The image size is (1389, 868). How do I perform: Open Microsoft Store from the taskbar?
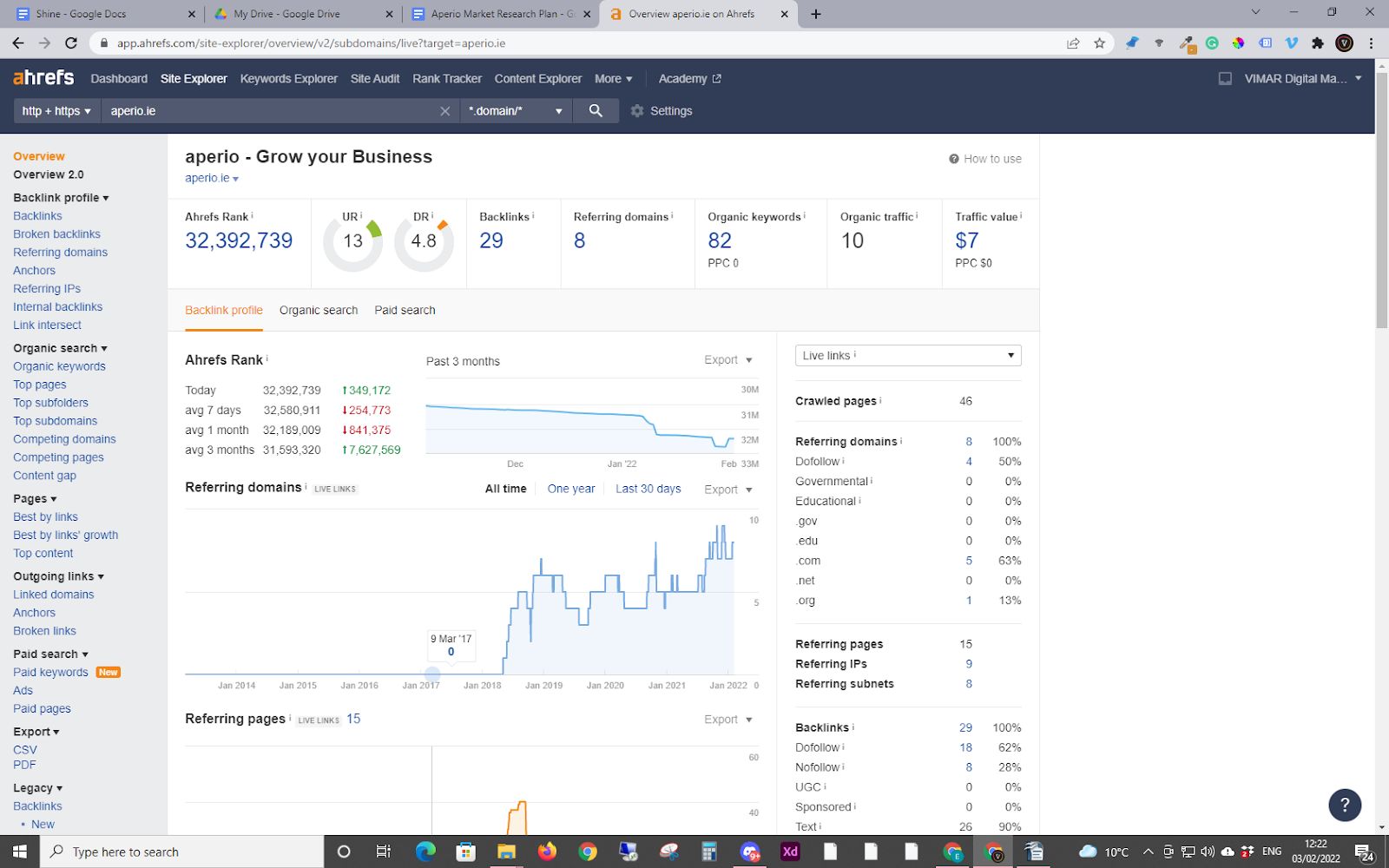(x=466, y=852)
